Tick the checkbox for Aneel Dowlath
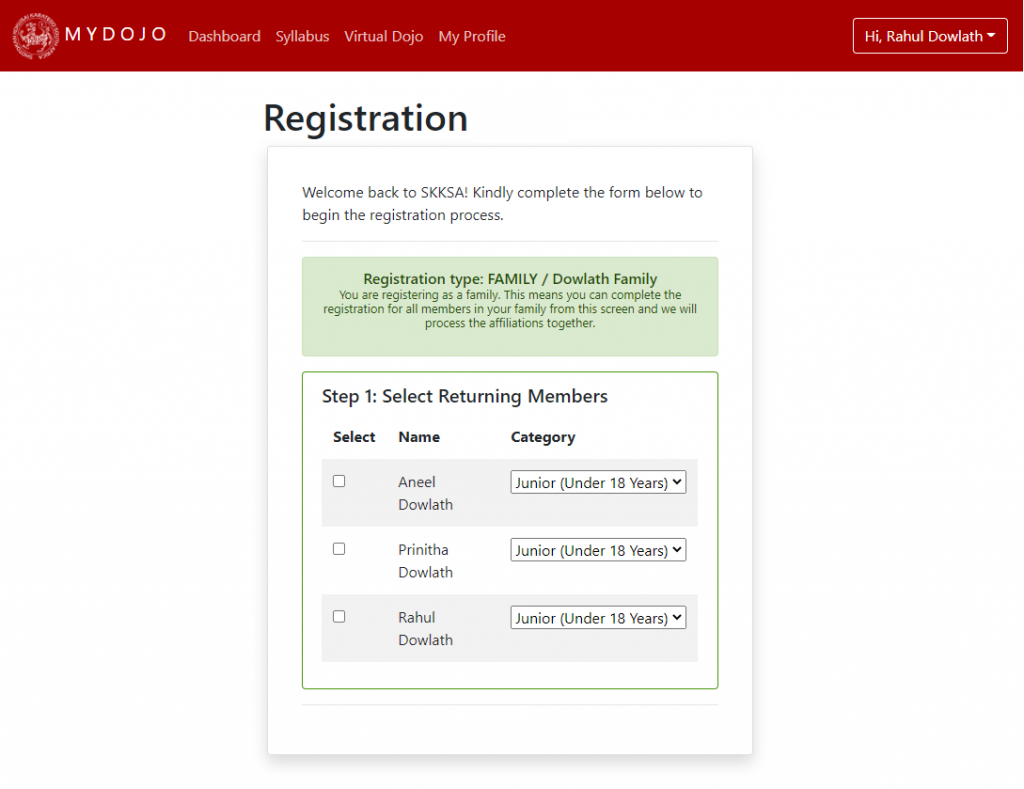Screen dimensions: 1024x789 pyautogui.click(x=339, y=481)
